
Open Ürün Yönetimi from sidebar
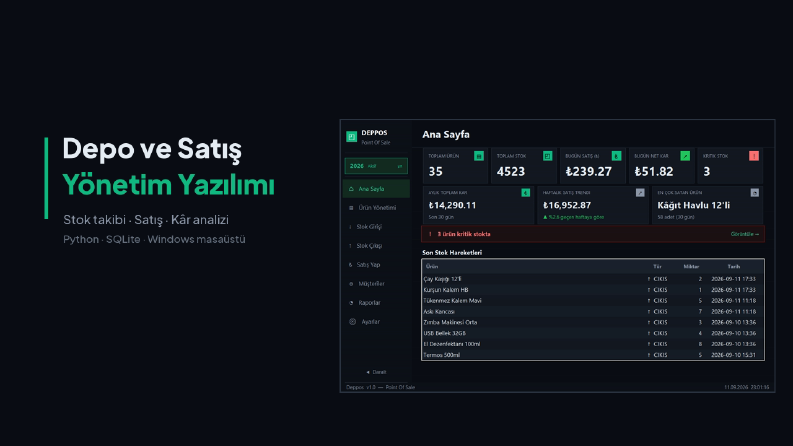[376, 208]
